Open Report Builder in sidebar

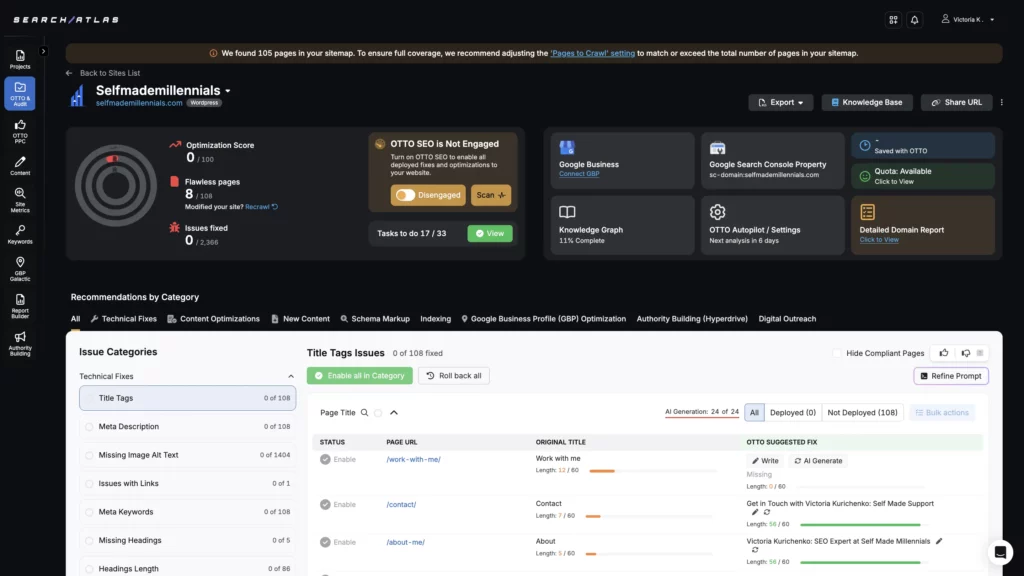tap(20, 305)
